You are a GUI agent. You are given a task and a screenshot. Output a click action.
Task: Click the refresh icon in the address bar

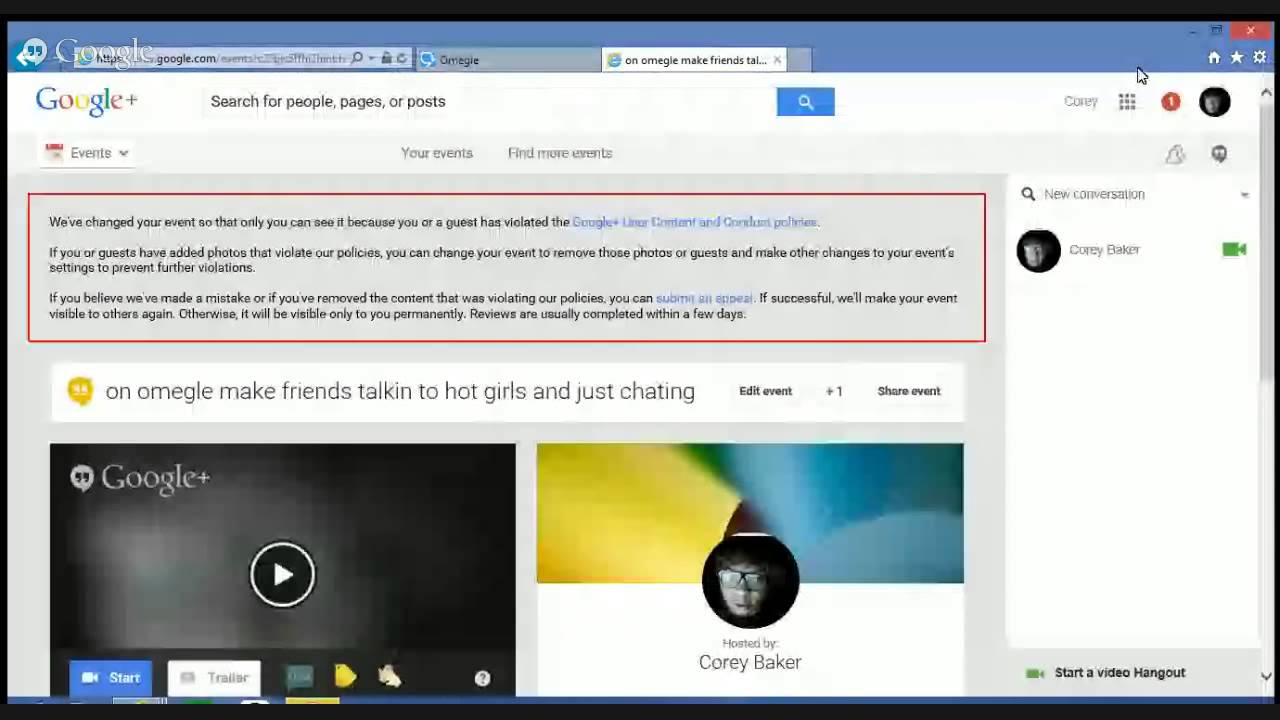[402, 59]
